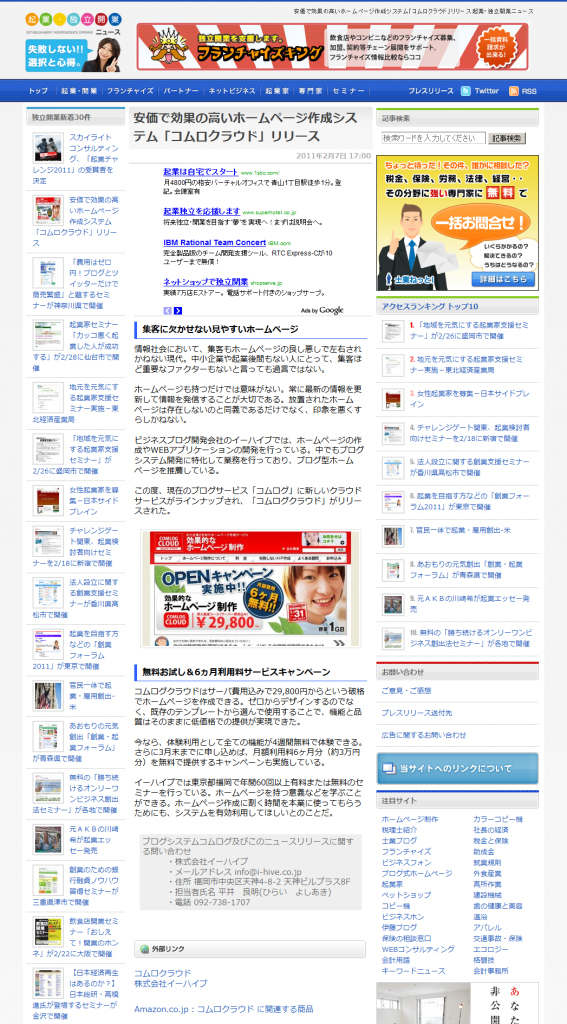Screen dimensions: 567x1024
Task: Click the WEBコンサルティング featured site link
Action: (x=418, y=949)
